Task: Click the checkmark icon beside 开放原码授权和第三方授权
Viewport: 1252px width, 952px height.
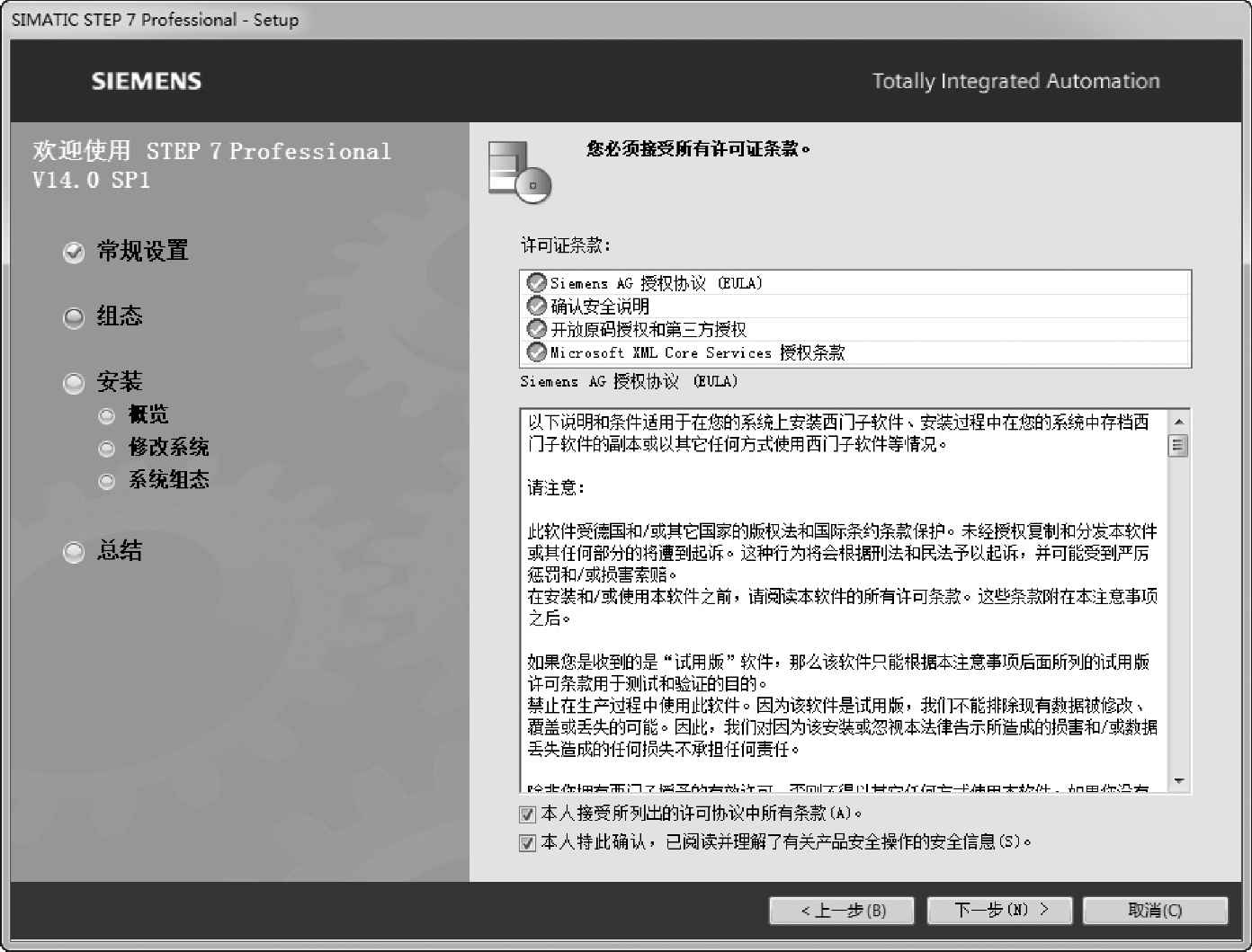Action: coord(537,329)
